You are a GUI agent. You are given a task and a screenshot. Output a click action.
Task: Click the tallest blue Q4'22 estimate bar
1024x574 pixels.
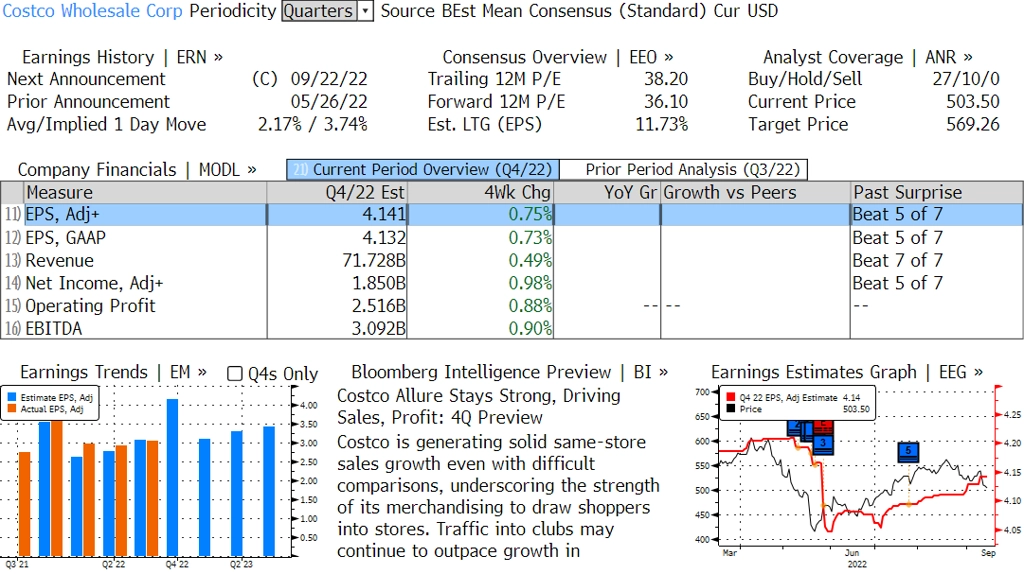172,478
